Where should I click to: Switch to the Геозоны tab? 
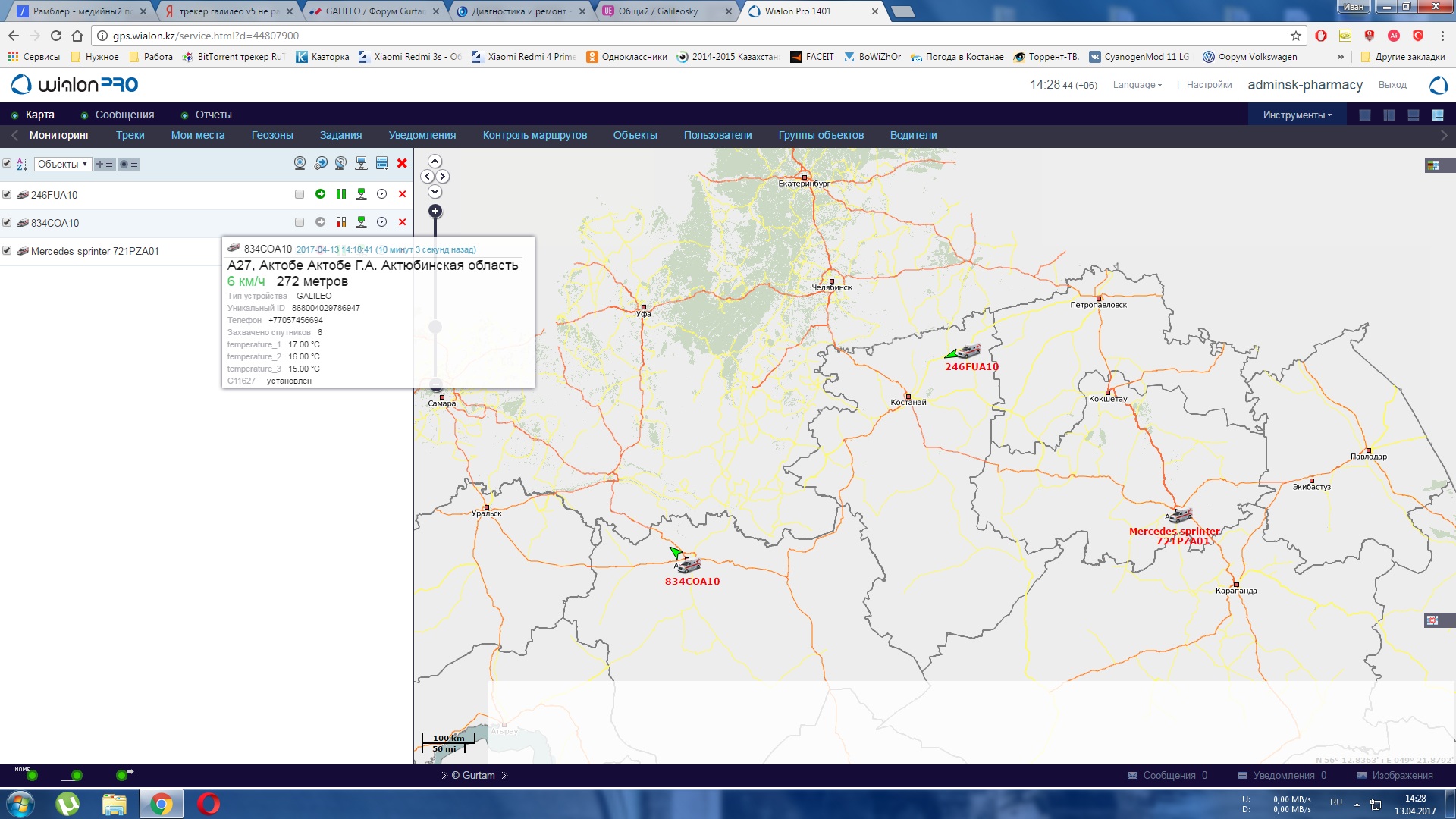(272, 136)
